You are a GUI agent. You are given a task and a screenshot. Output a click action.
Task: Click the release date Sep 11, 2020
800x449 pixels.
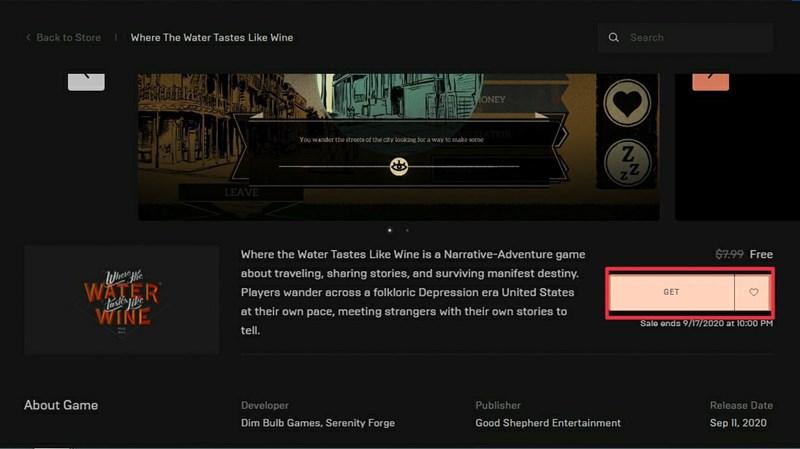tap(738, 423)
